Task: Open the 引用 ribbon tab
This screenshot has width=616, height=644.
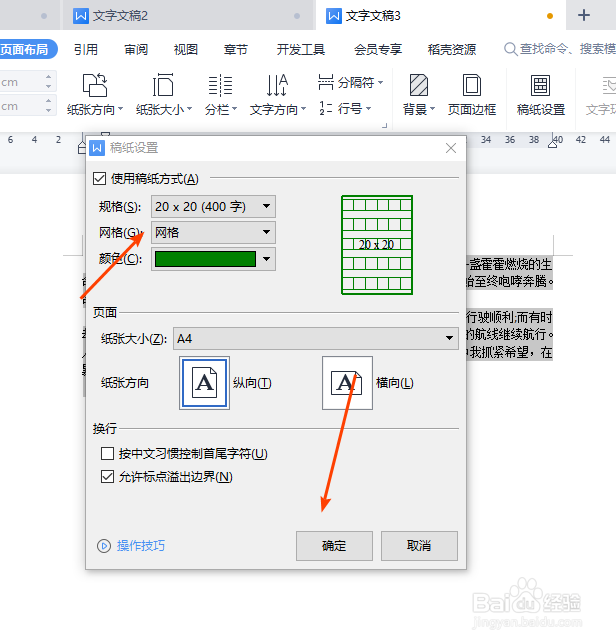Action: [x=86, y=49]
